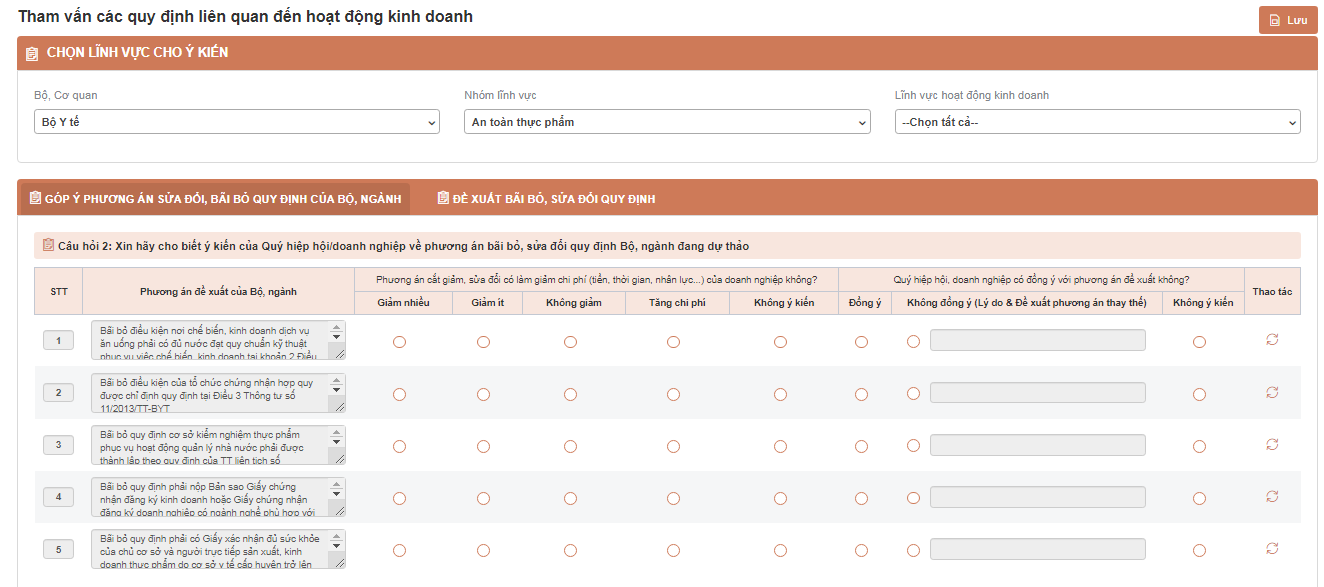Image resolution: width=1324 pixels, height=587 pixels.
Task: Click the refresh icon in row 5
Action: 1272,548
